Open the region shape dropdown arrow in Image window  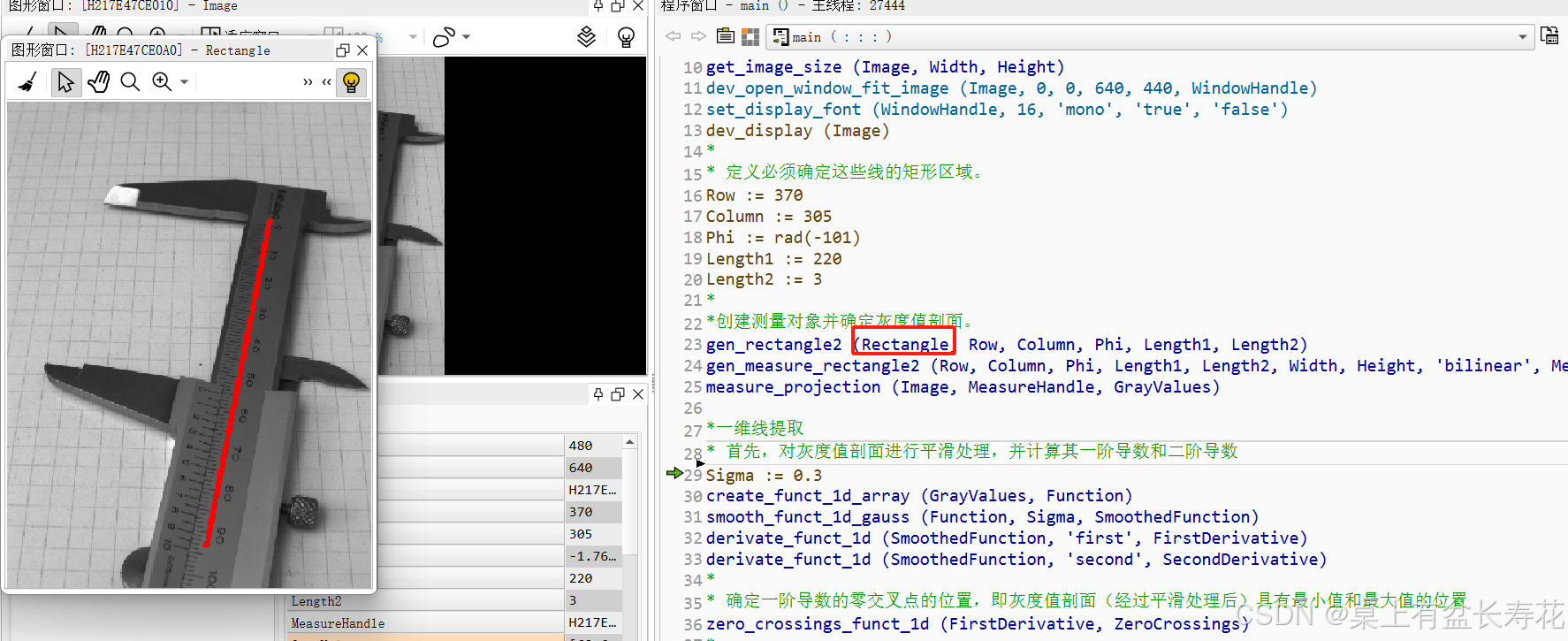click(467, 37)
